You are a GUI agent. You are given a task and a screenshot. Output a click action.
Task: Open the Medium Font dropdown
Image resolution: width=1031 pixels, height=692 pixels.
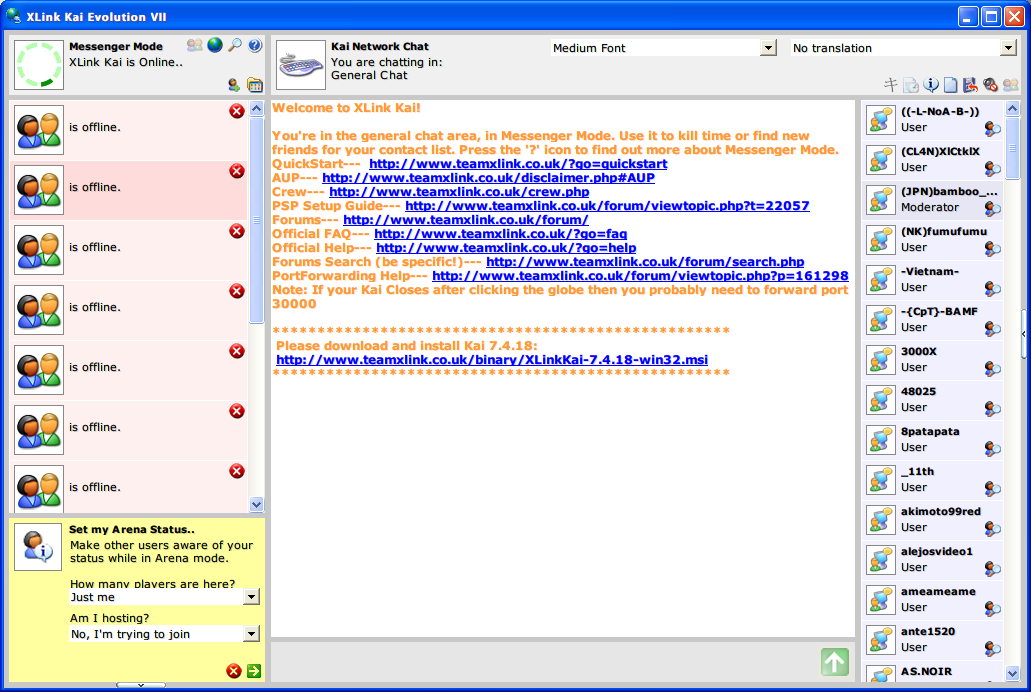(768, 48)
